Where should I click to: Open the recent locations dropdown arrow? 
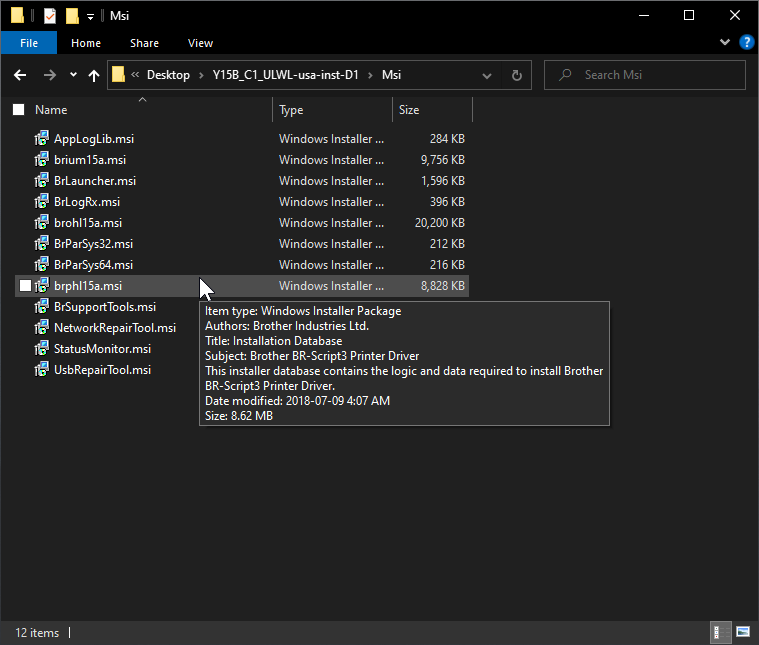(73, 75)
